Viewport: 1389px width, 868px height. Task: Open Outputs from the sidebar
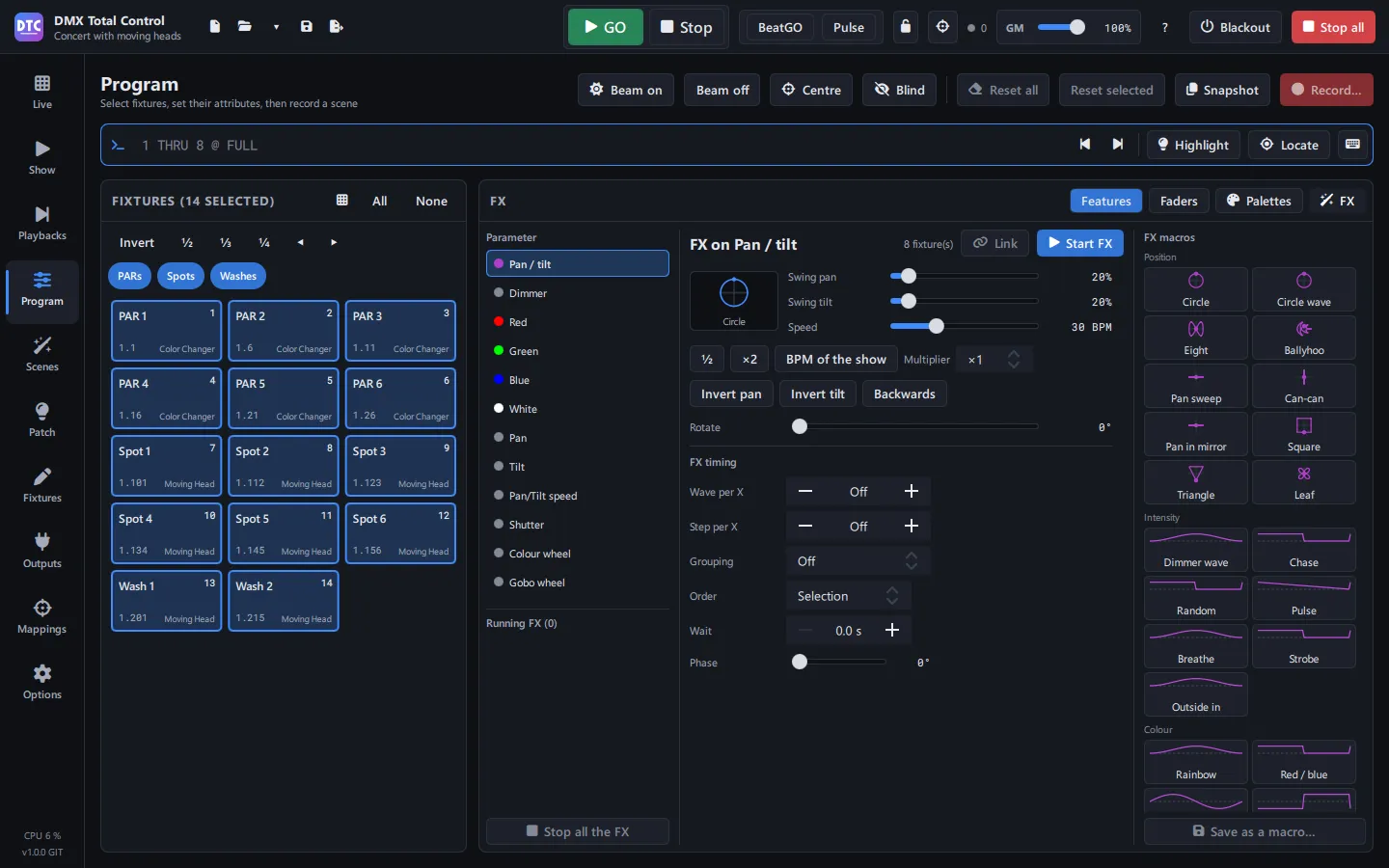42,552
